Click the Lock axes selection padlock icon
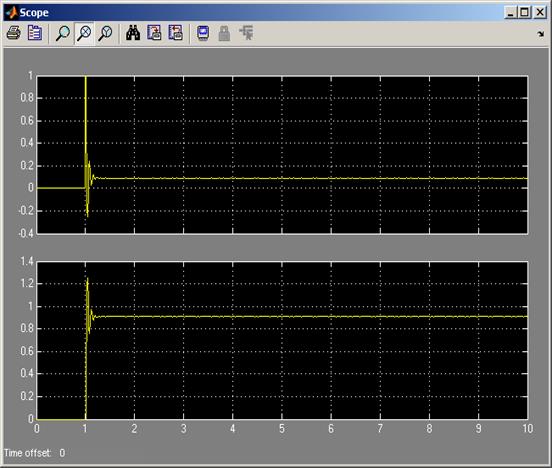 click(x=224, y=33)
